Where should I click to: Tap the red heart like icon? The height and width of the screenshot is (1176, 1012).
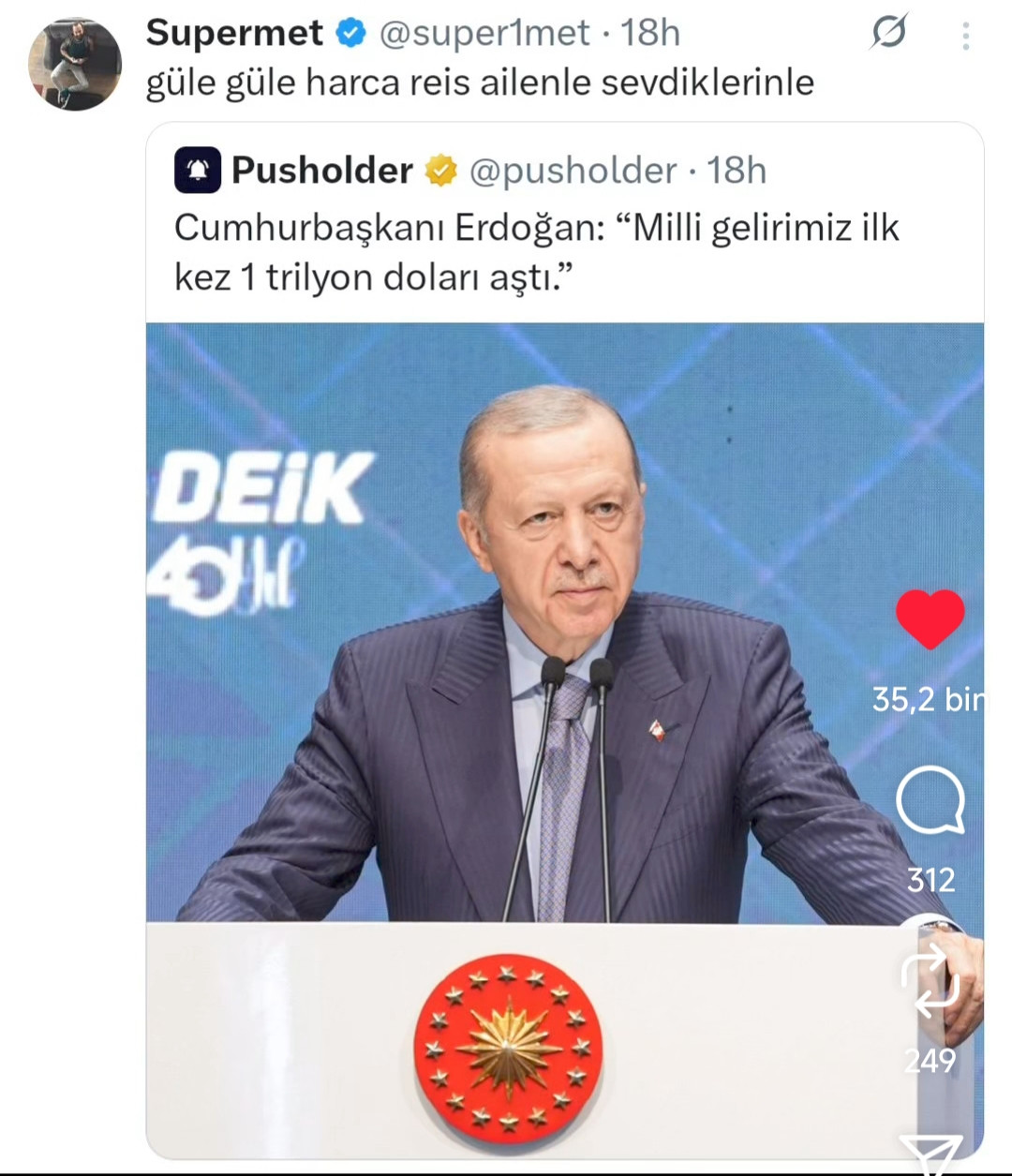tap(930, 619)
